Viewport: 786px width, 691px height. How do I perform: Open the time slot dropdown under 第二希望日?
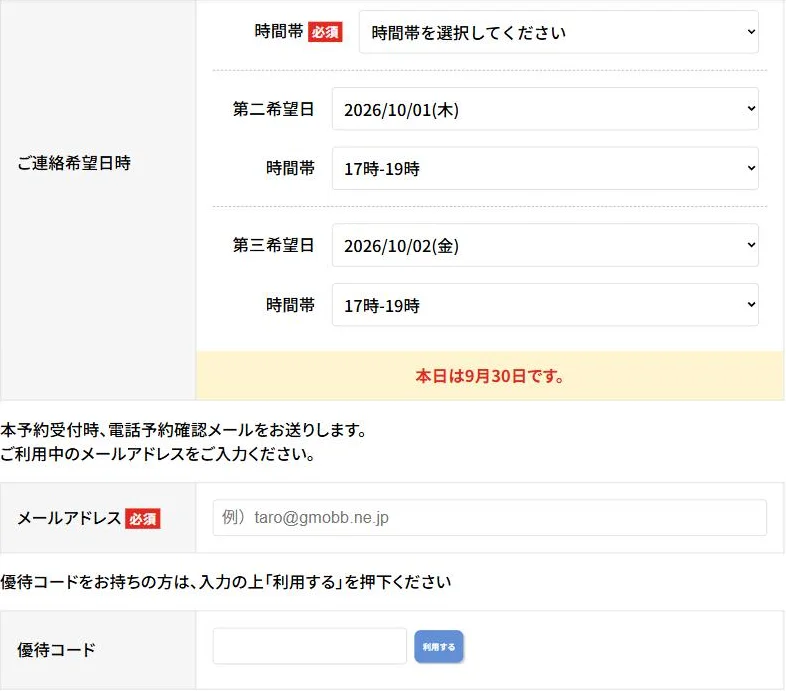coord(545,168)
